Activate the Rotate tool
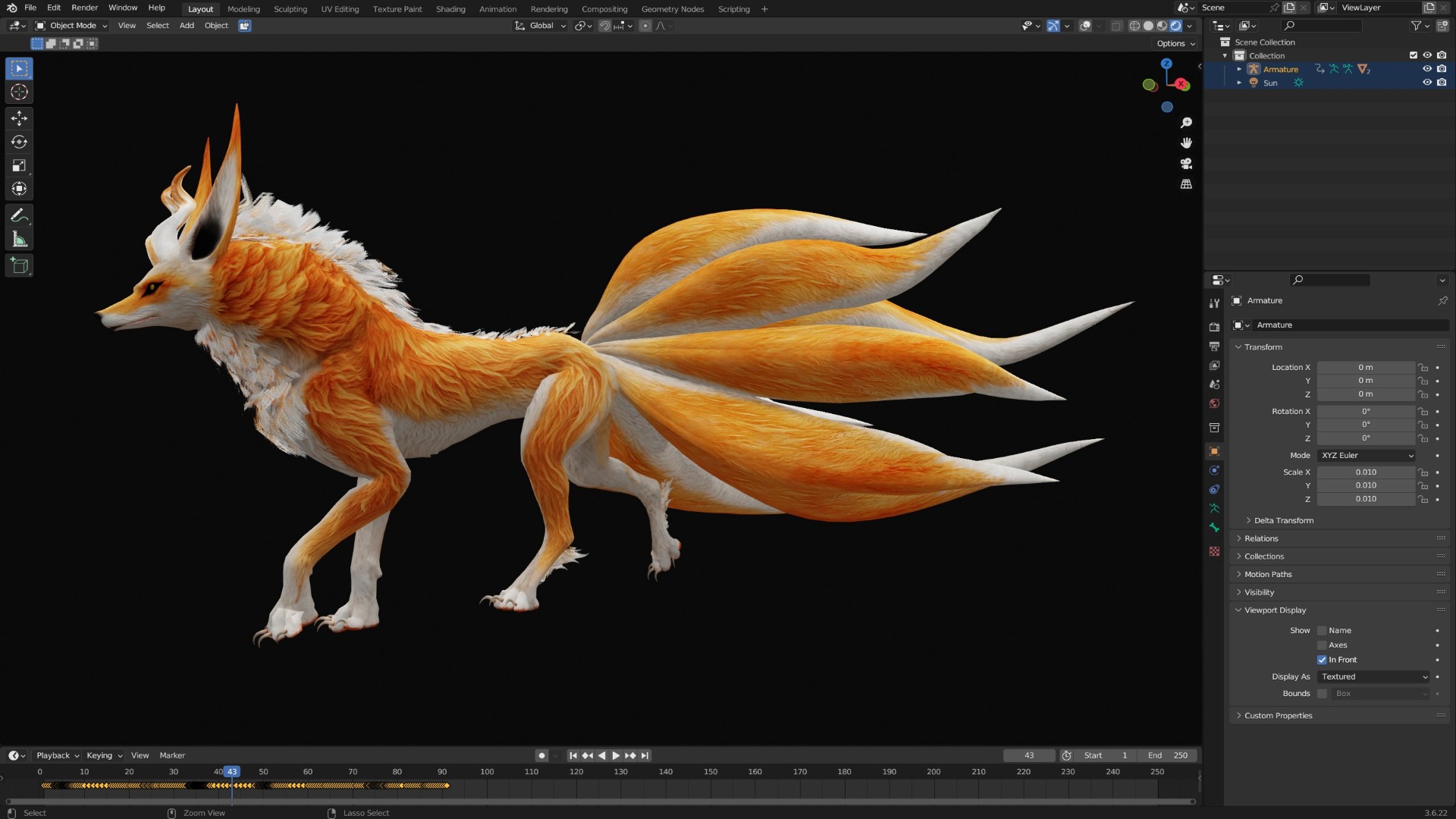The width and height of the screenshot is (1456, 819). tap(19, 142)
